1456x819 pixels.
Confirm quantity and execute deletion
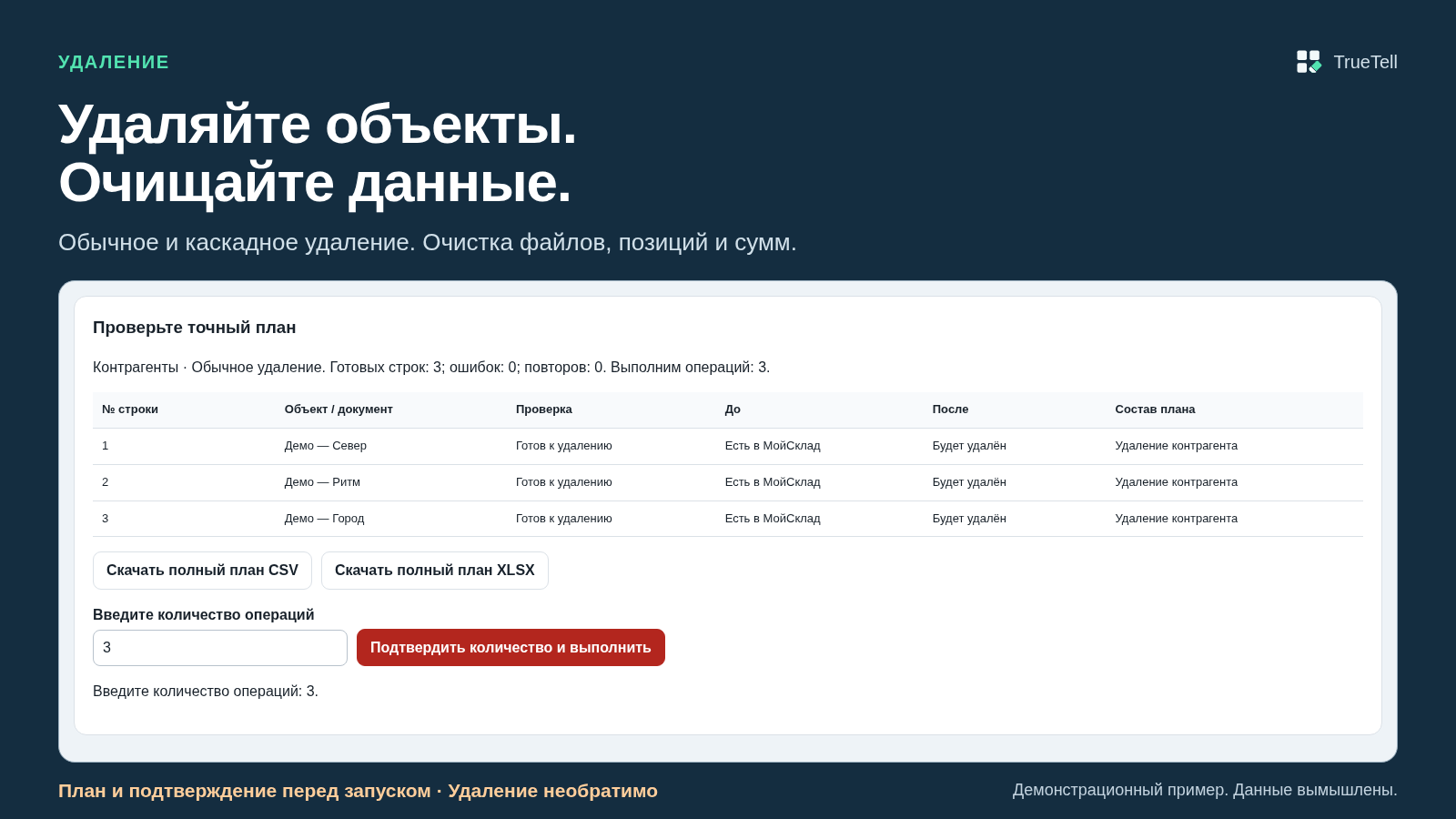511,648
